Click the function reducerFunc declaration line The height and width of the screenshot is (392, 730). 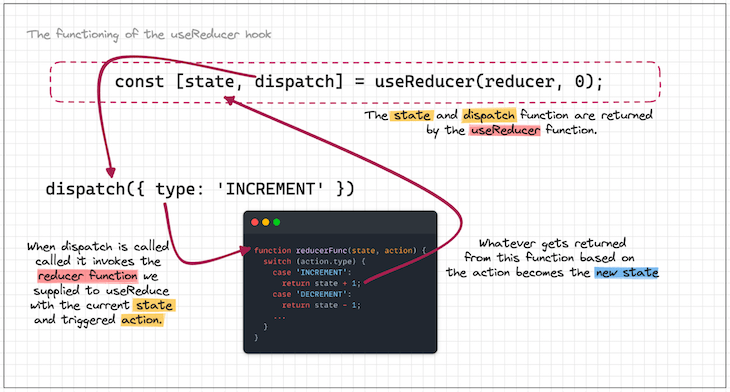pos(340,250)
